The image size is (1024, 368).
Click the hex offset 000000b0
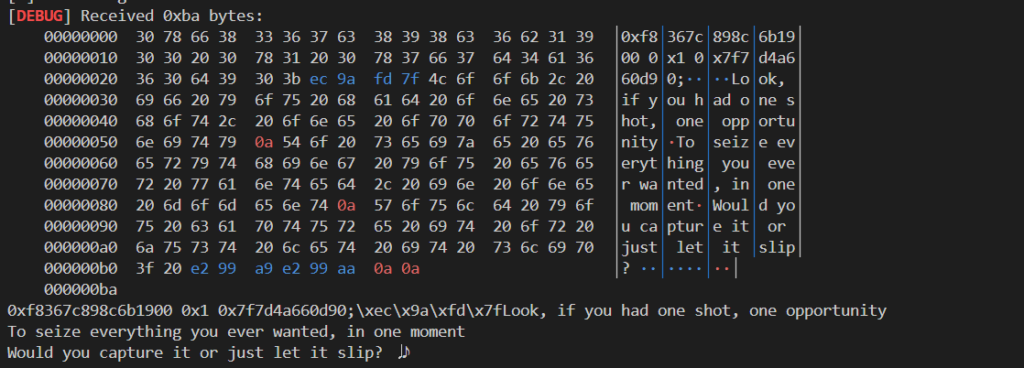[x=81, y=268]
